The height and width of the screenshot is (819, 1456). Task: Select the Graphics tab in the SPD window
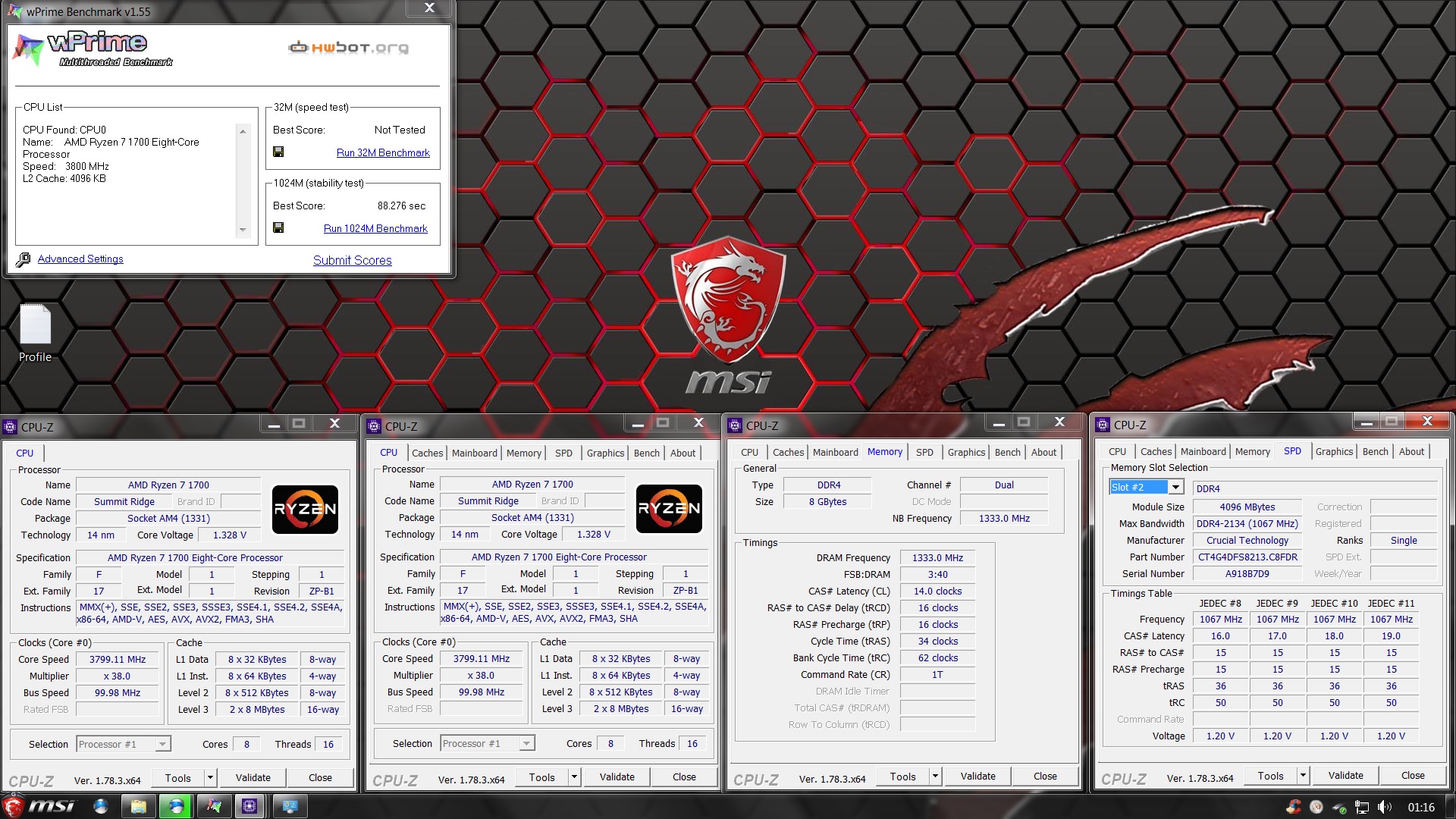coord(1334,451)
